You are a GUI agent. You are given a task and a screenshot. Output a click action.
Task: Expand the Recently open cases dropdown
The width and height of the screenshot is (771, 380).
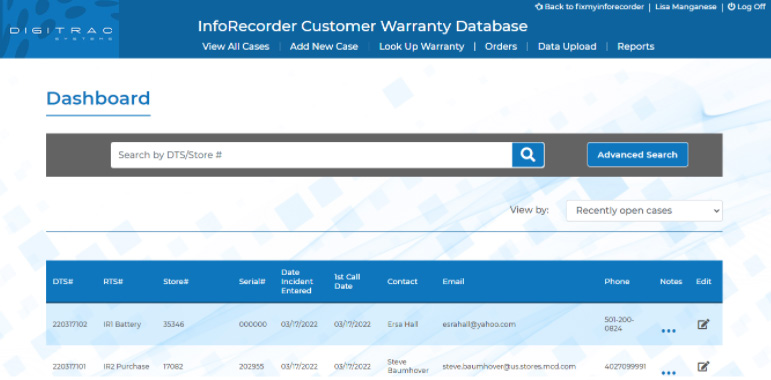[x=644, y=210]
